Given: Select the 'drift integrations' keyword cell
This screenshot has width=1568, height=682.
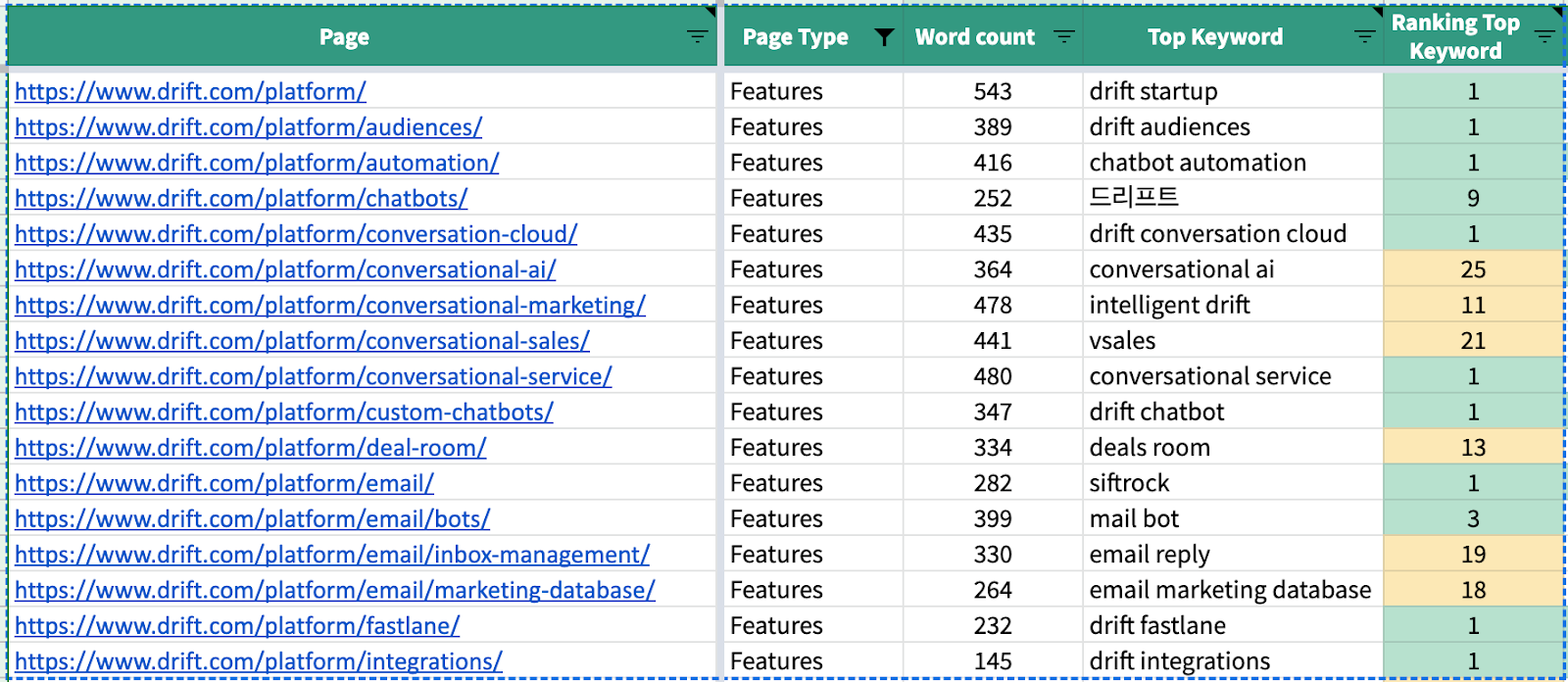Looking at the screenshot, I should pos(1233,661).
